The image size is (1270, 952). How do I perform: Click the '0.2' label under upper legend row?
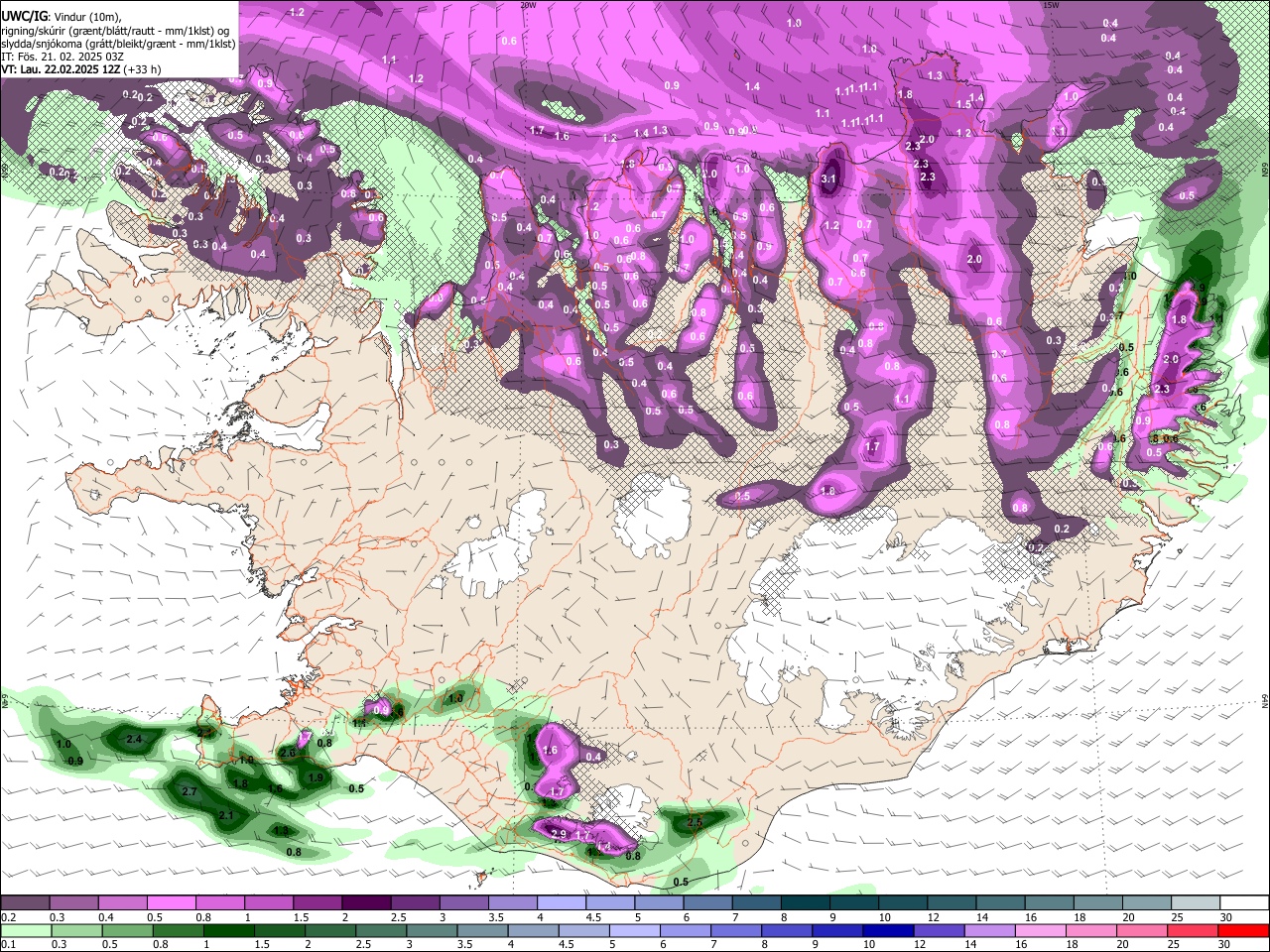(x=9, y=917)
